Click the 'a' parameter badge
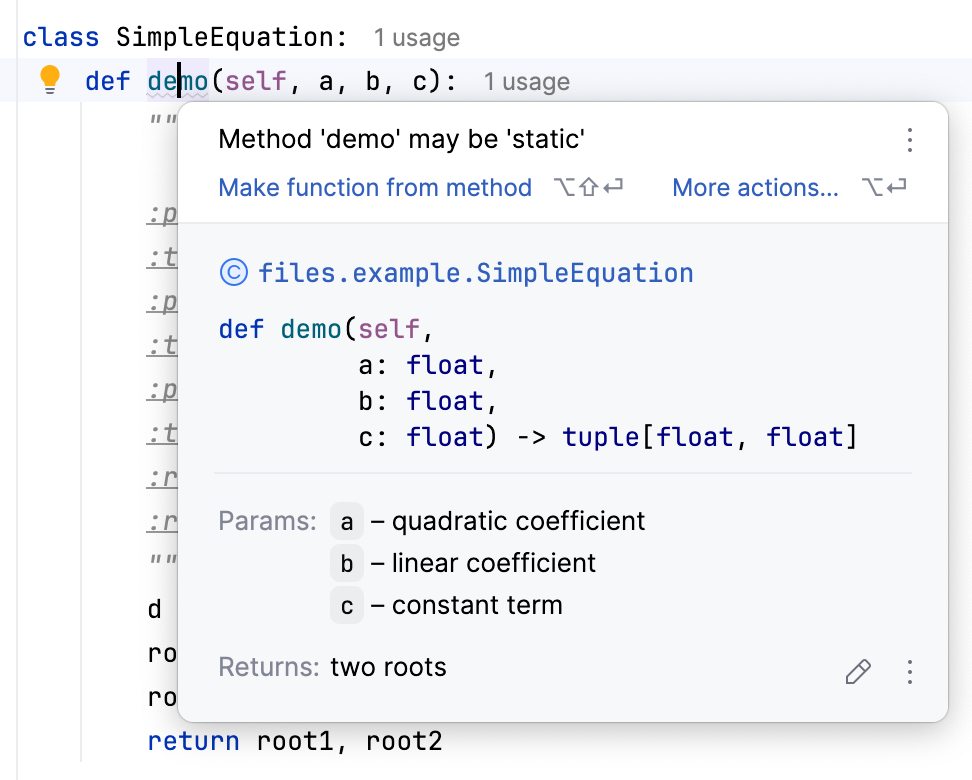The image size is (972, 780). coord(346,521)
